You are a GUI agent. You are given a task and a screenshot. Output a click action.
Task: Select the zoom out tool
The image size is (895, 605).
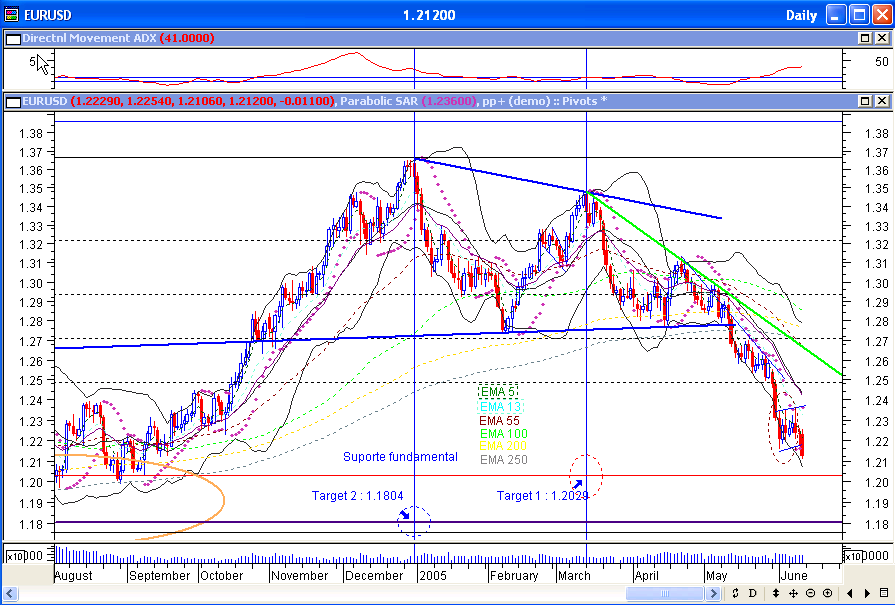[x=810, y=593]
